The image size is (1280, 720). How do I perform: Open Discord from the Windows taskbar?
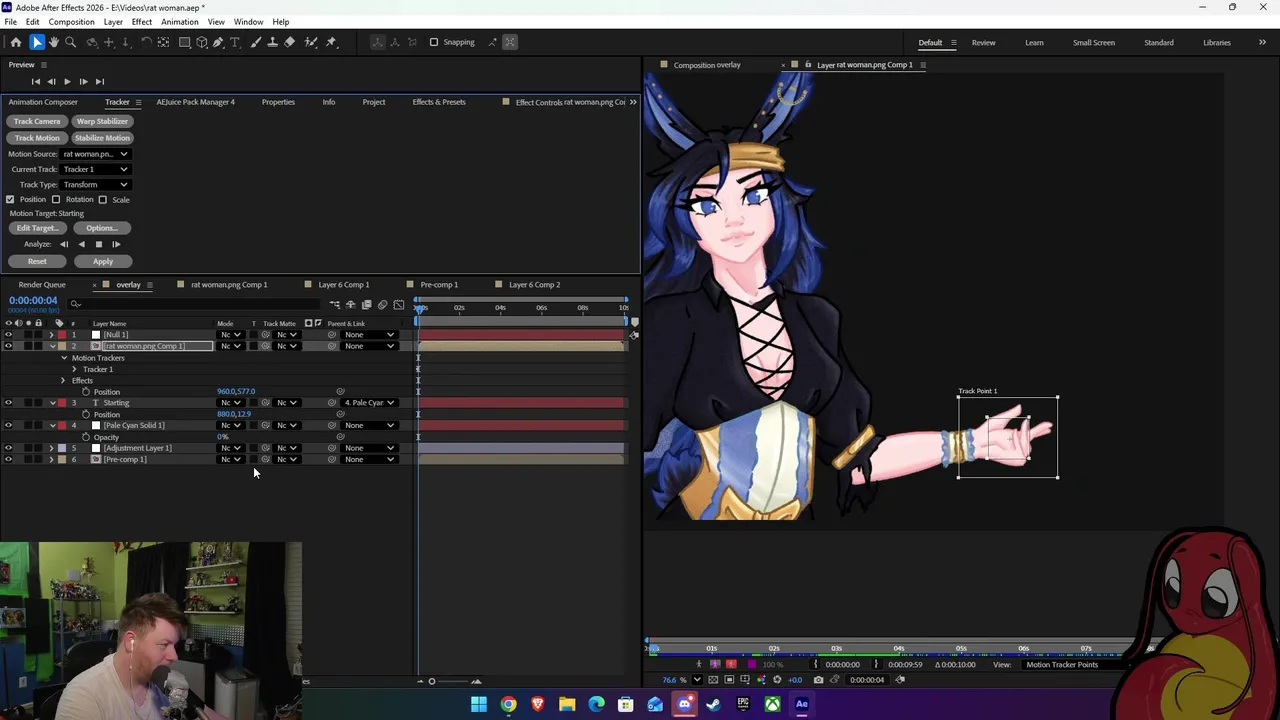coord(684,704)
